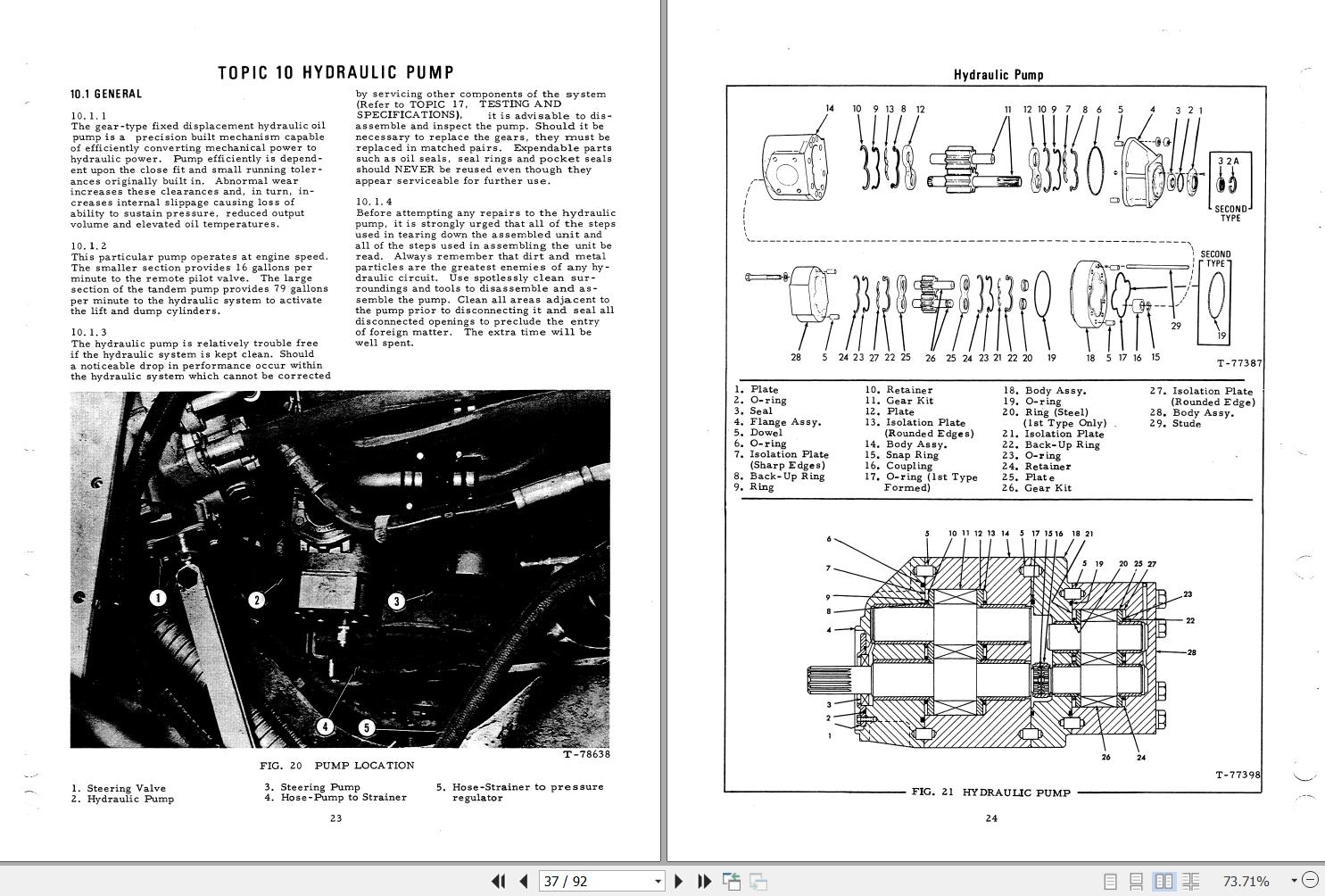Jump to the first page

tap(499, 881)
